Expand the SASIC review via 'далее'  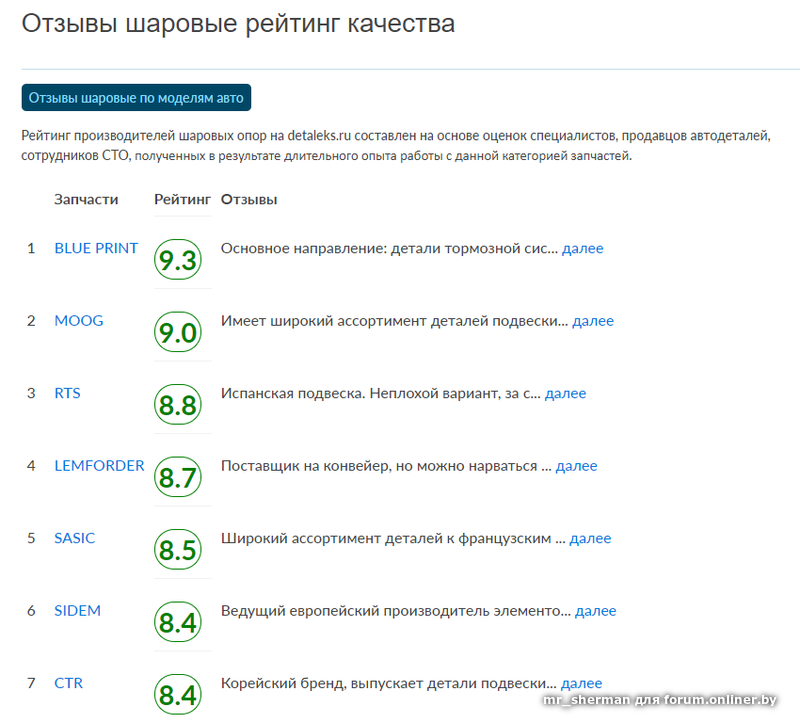[591, 537]
